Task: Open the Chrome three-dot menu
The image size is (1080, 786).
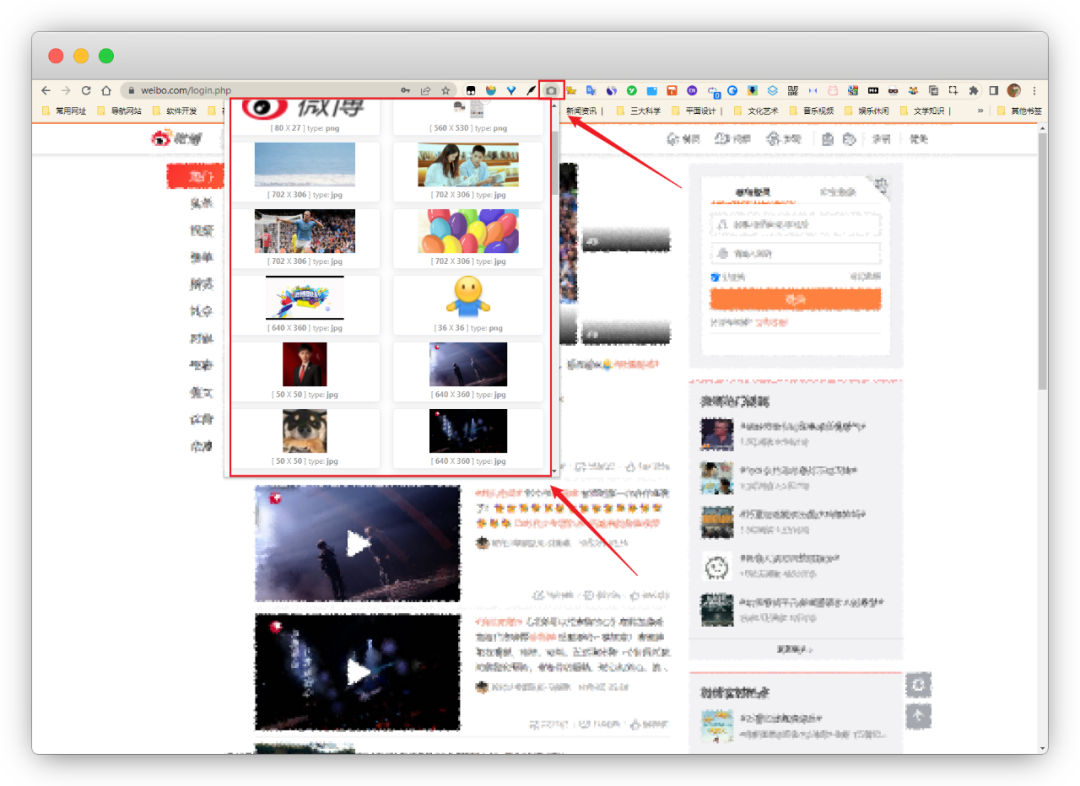Action: point(1034,90)
